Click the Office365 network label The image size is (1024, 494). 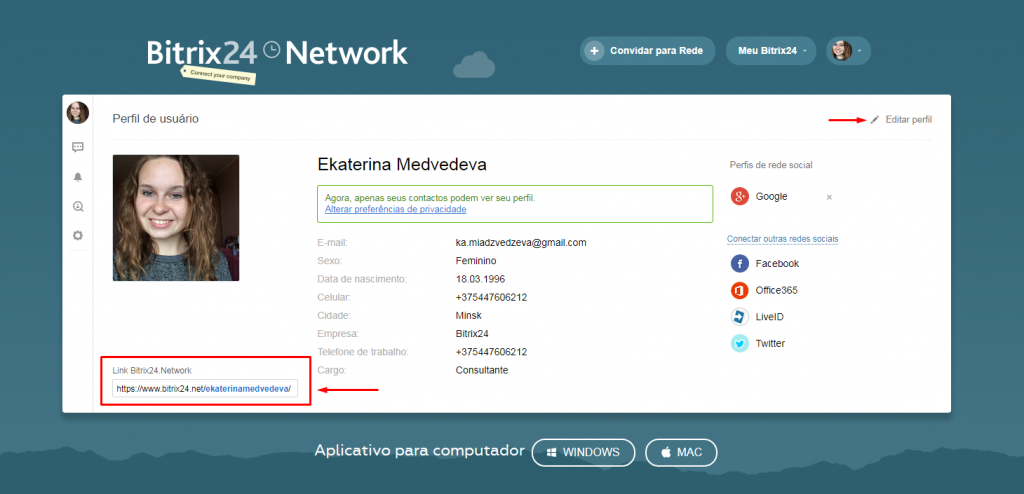coord(776,290)
